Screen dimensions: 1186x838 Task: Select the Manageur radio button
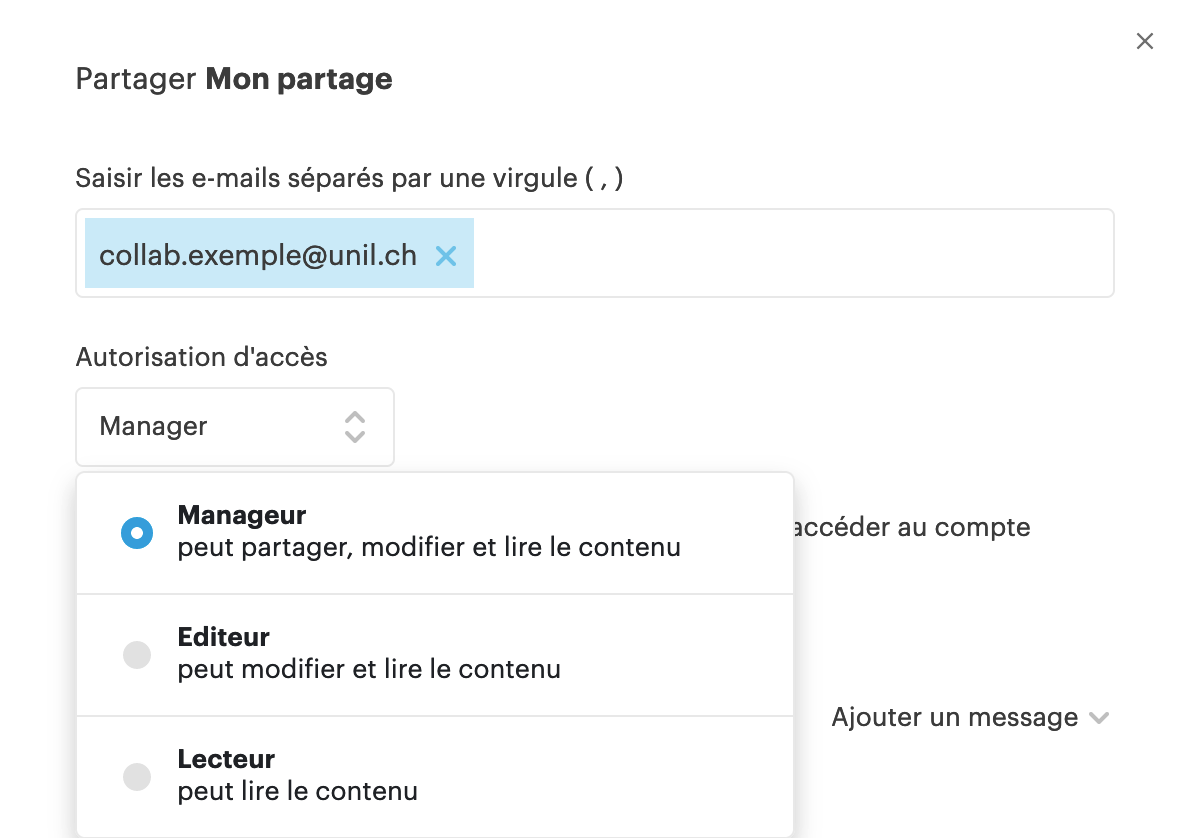[x=137, y=533]
